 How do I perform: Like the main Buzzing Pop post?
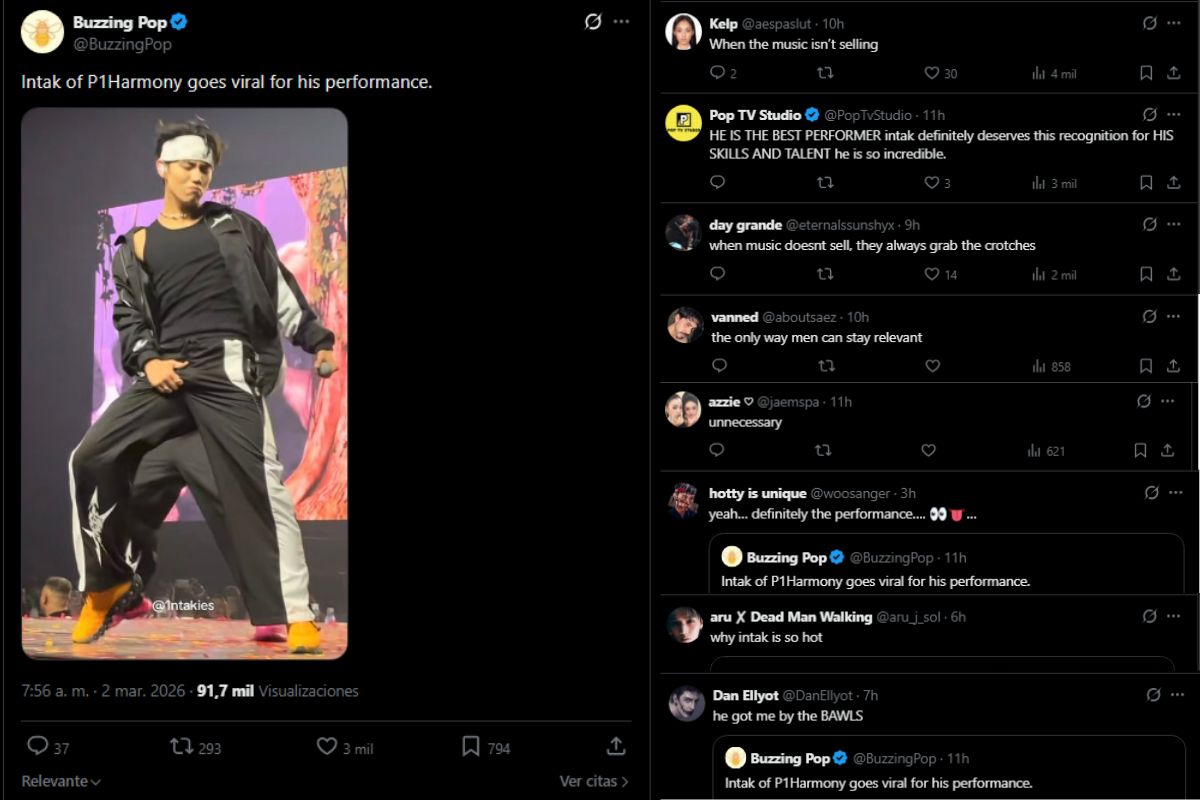point(327,747)
